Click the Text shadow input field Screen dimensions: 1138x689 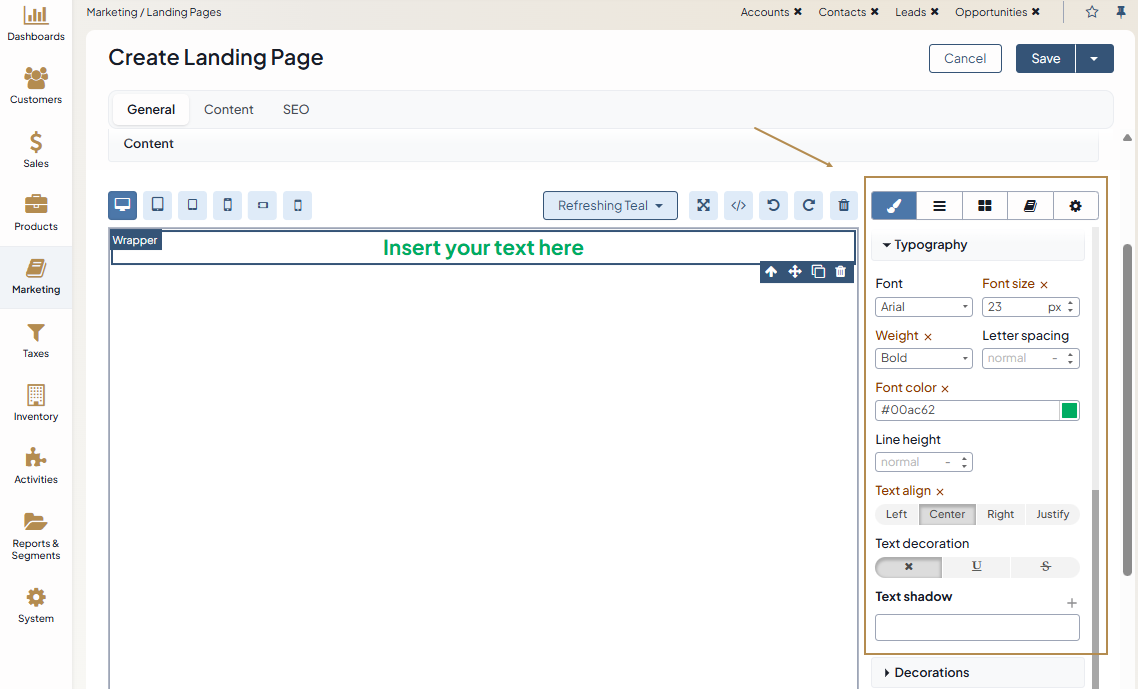coord(977,628)
